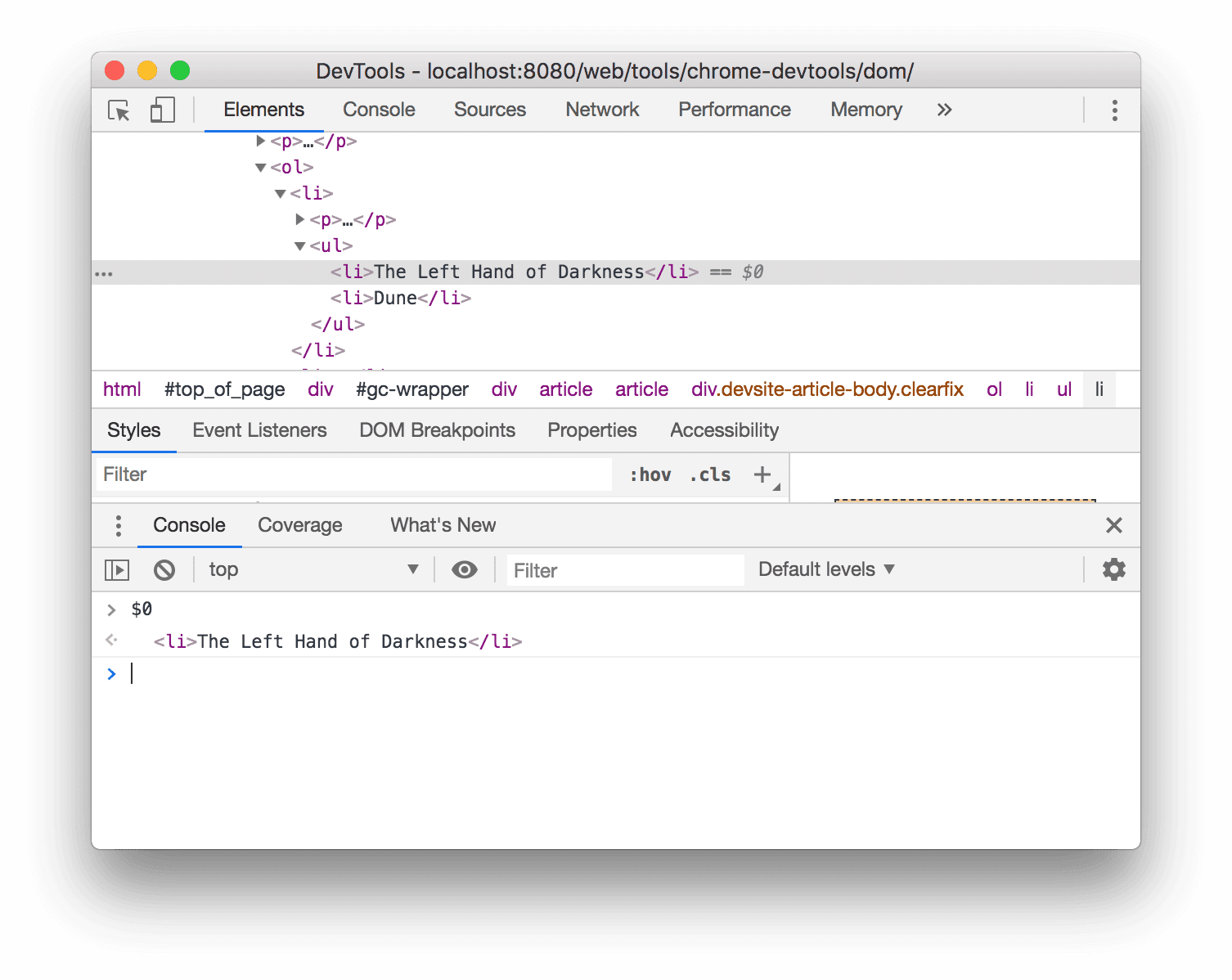This screenshot has height=980, width=1232.
Task: Select the Dune li node
Action: pyautogui.click(x=401, y=298)
